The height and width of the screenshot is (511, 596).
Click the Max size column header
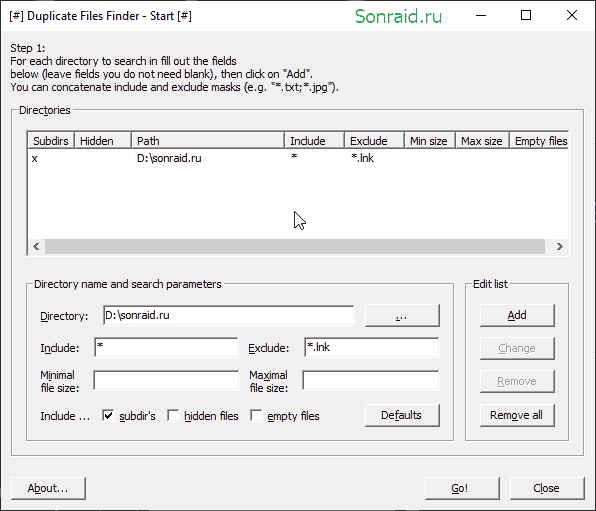(482, 141)
